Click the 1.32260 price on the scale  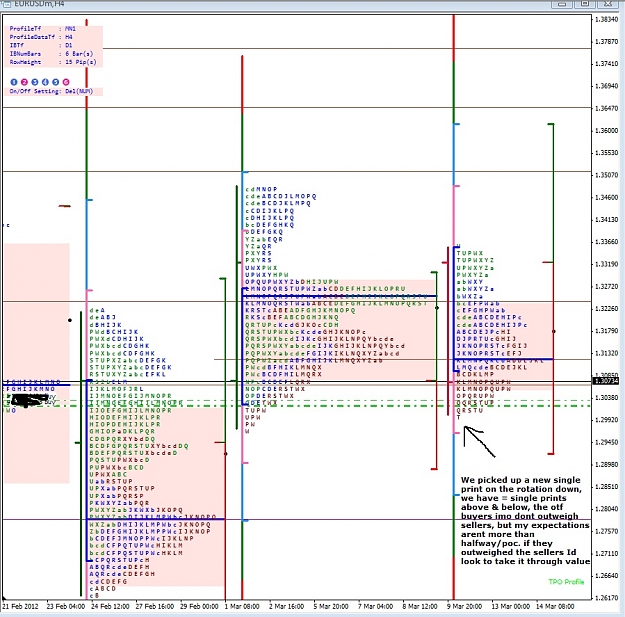pyautogui.click(x=607, y=309)
